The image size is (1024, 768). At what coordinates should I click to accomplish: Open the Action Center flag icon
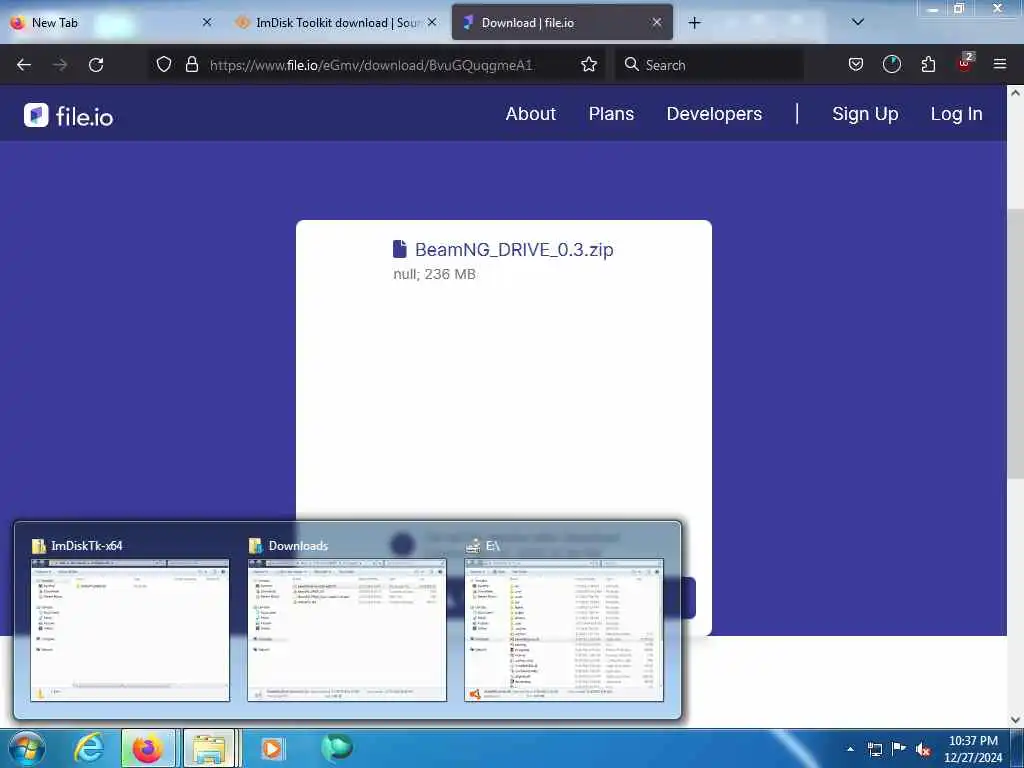tap(899, 749)
